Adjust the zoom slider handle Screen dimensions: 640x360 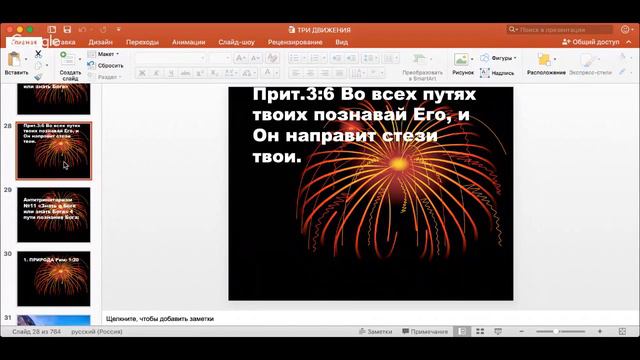[x=556, y=331]
